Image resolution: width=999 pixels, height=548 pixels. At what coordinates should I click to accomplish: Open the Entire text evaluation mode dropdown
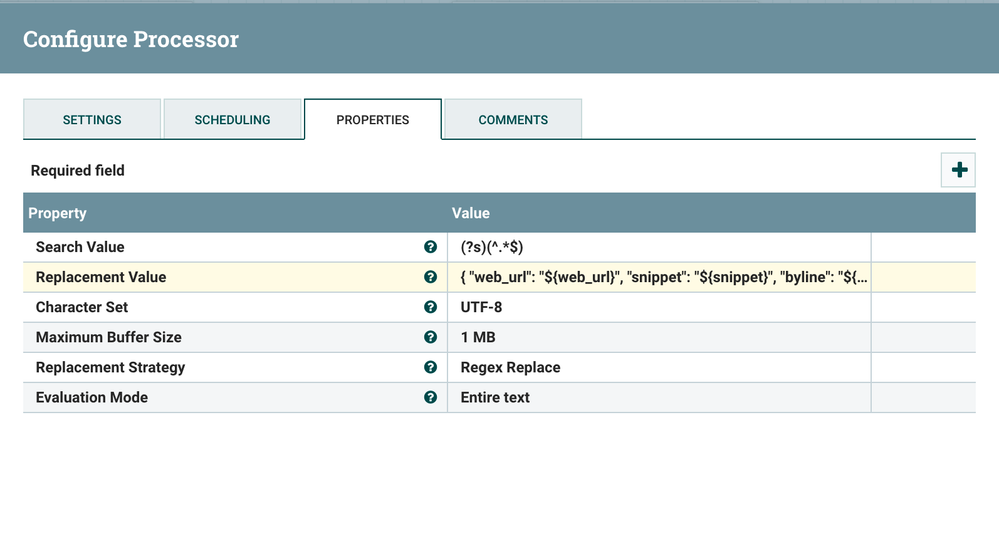tap(660, 397)
